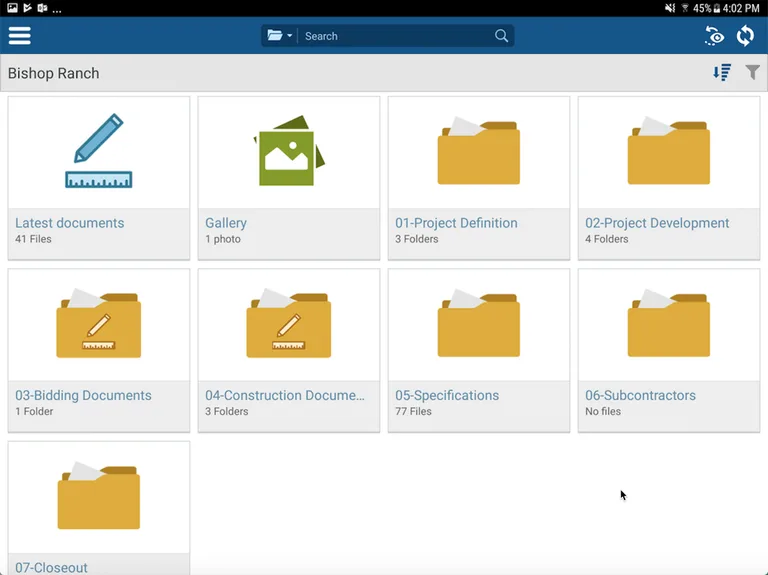Open the 03-Bidding Documents folder
This screenshot has width=768, height=575.
click(98, 325)
